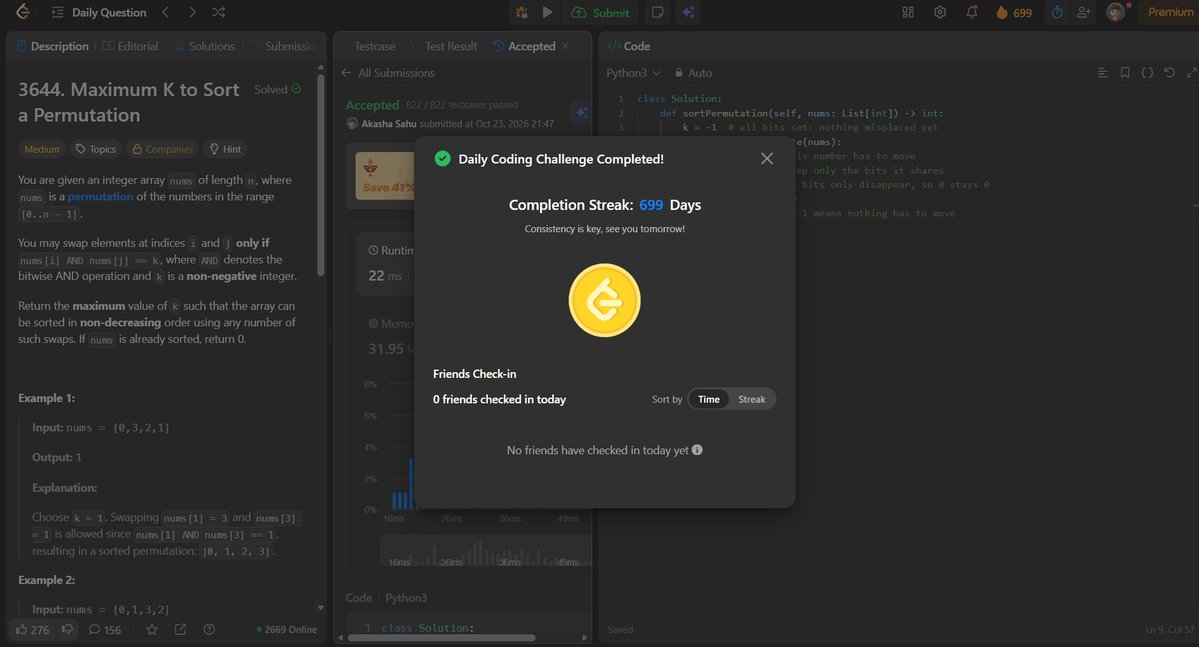Open the notes icon beside Submit

(657, 12)
